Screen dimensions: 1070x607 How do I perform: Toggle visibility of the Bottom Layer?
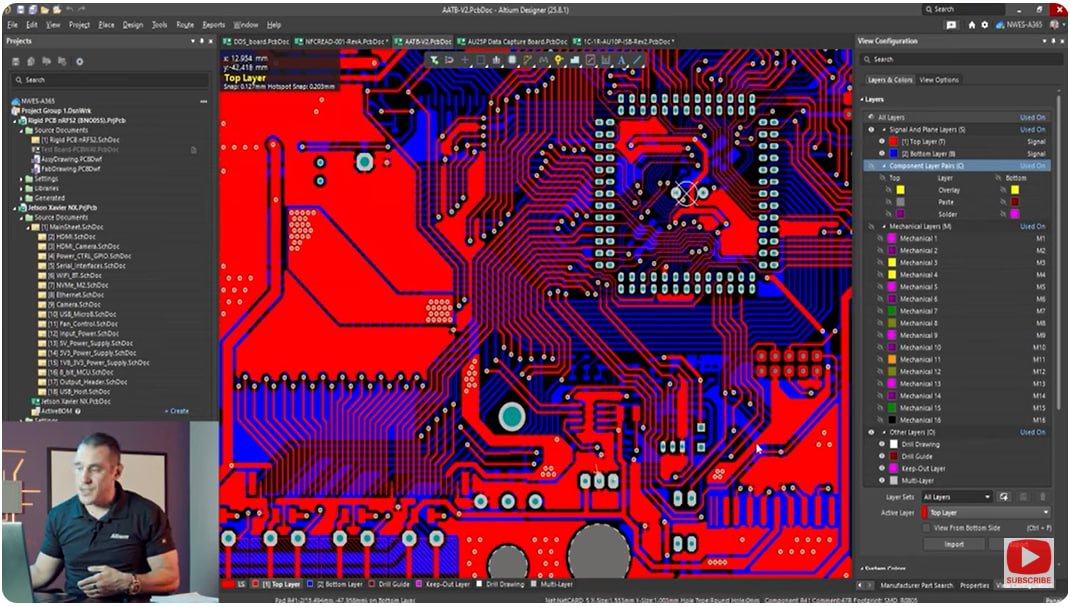[x=882, y=153]
